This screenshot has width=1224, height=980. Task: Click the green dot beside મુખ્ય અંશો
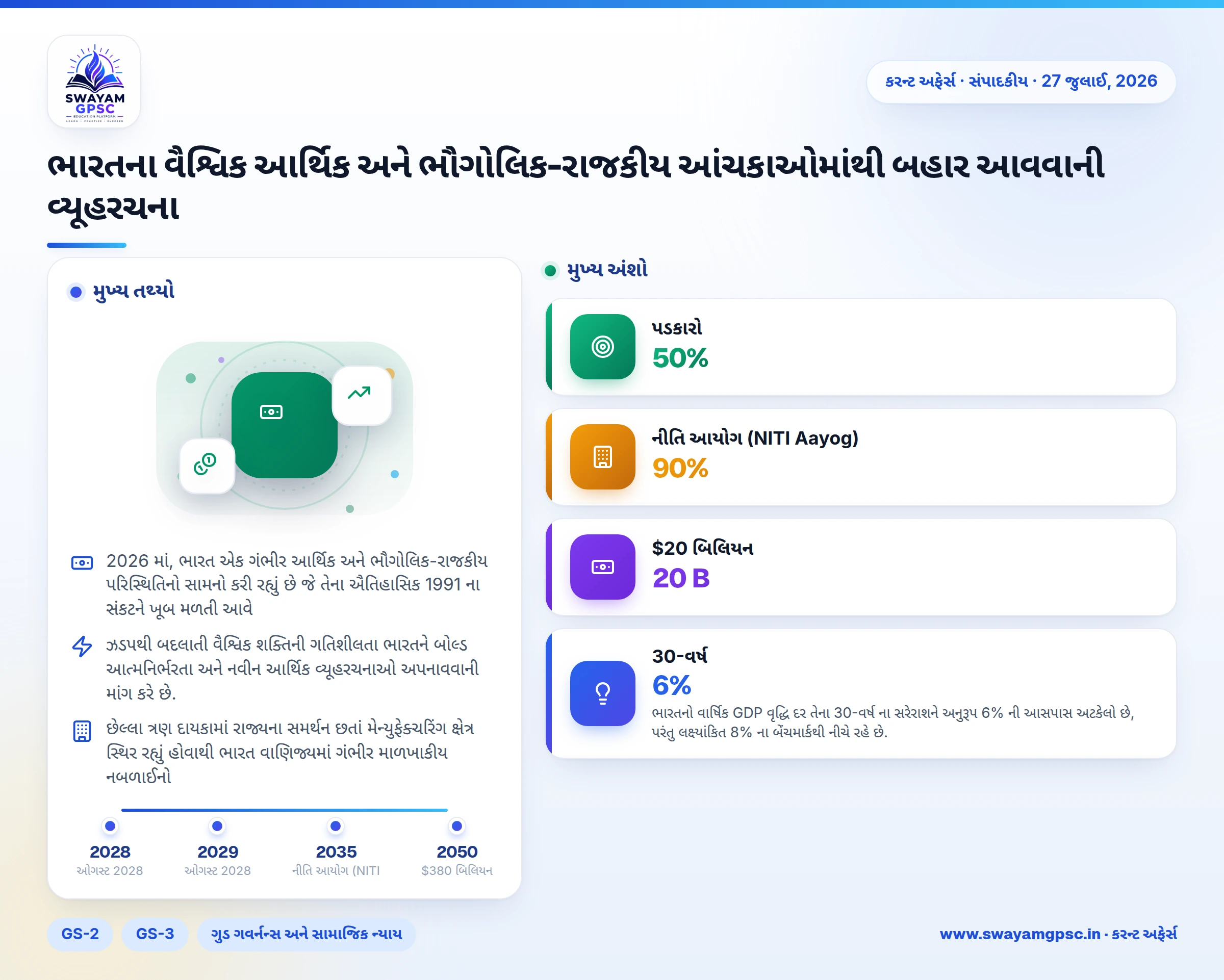(550, 271)
